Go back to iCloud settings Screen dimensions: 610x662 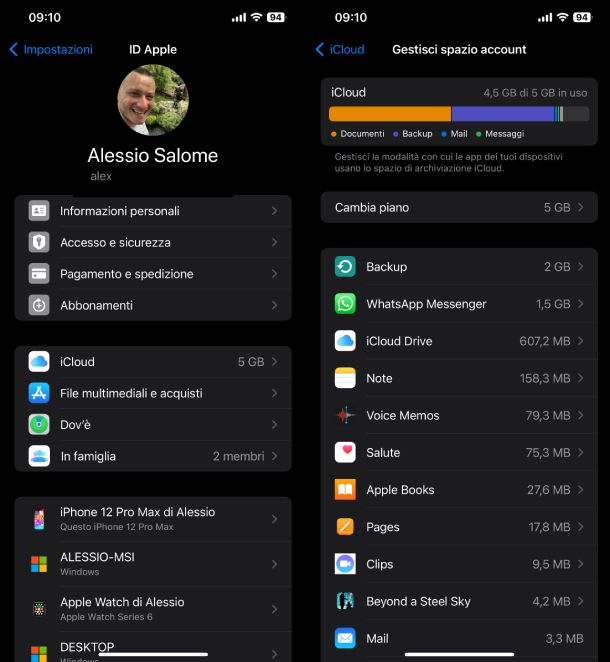click(x=340, y=49)
